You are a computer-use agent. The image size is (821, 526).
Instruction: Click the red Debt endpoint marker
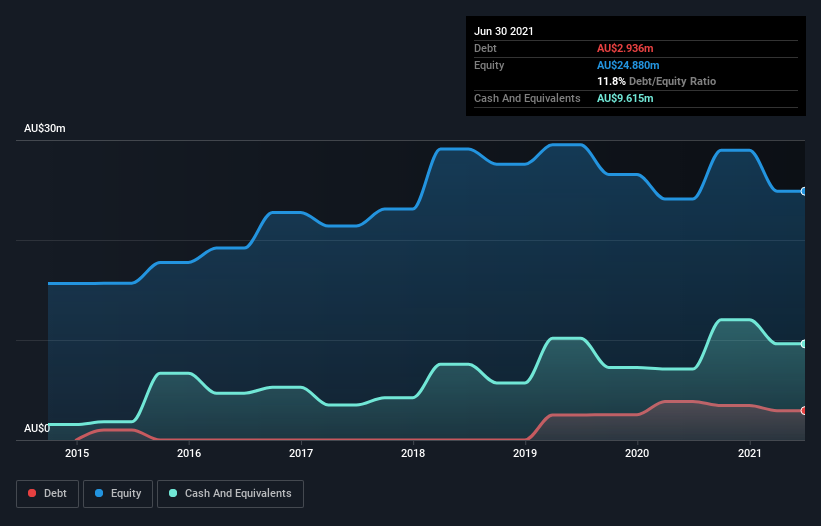click(x=804, y=411)
